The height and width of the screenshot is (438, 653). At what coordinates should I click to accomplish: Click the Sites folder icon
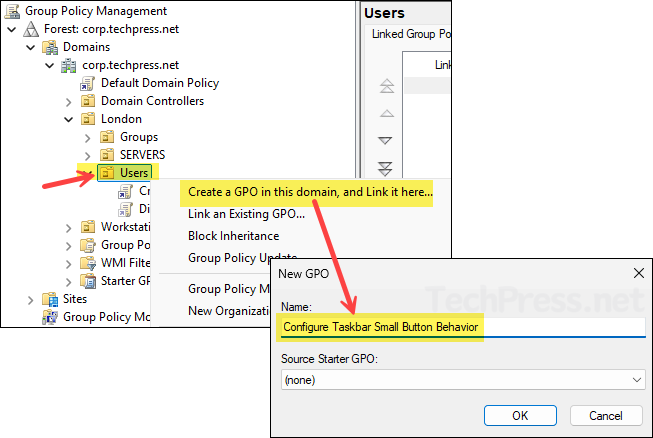click(x=50, y=299)
